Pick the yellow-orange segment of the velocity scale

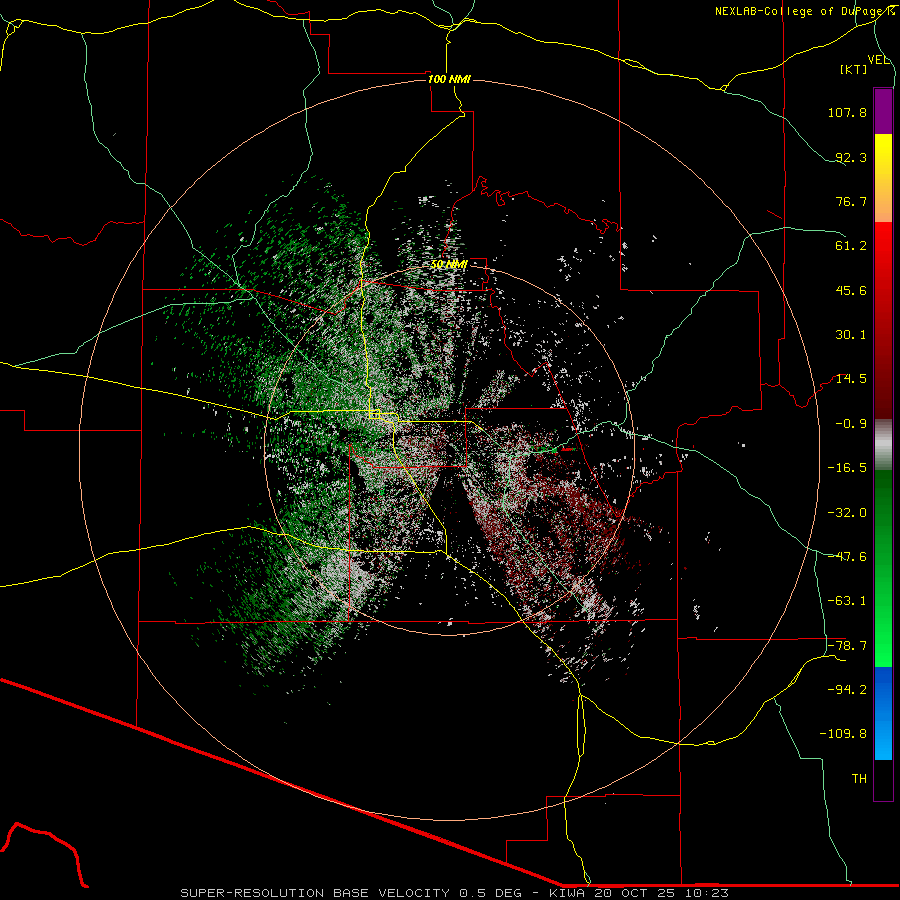883,178
